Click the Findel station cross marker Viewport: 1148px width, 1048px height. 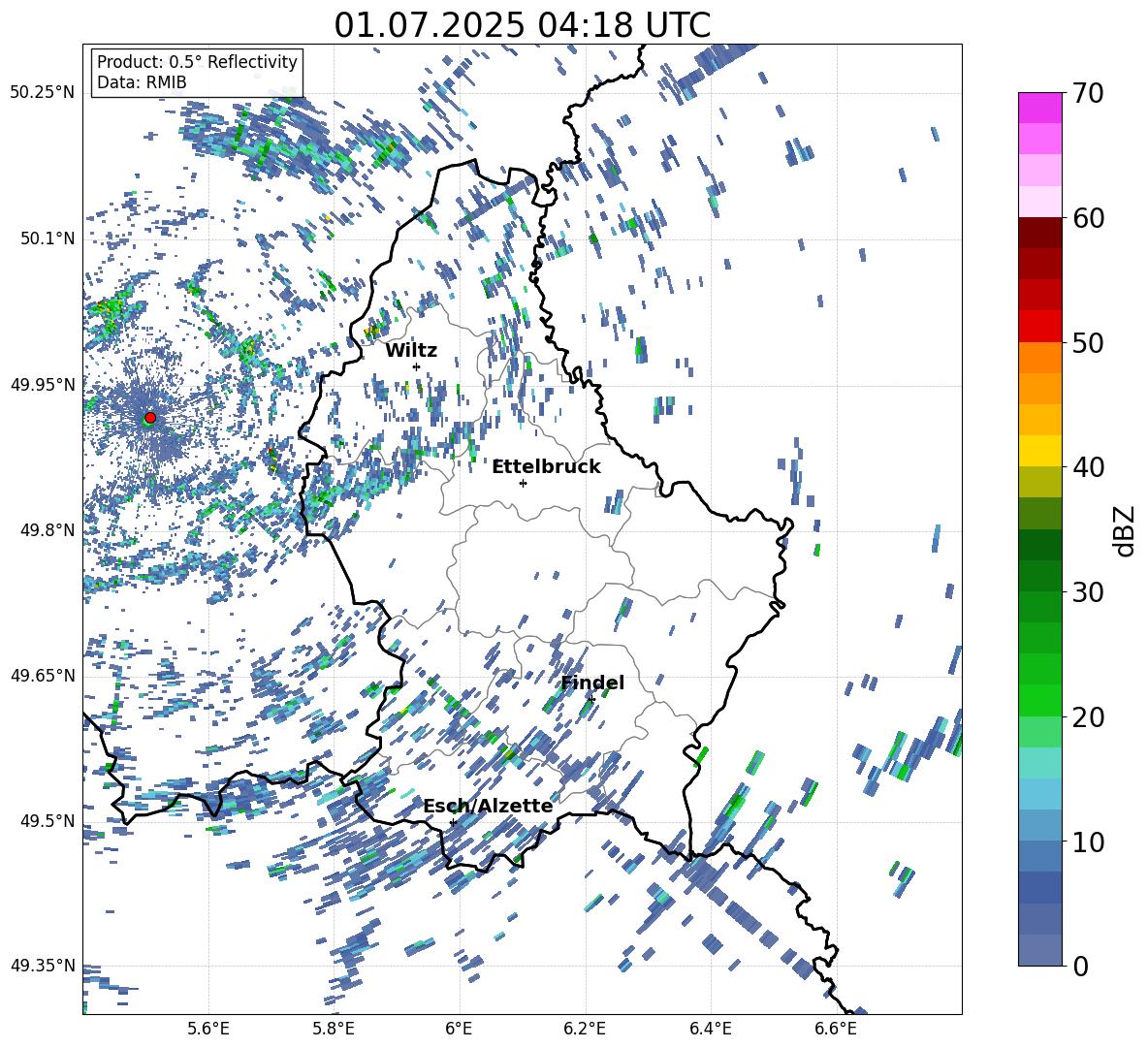[x=591, y=700]
